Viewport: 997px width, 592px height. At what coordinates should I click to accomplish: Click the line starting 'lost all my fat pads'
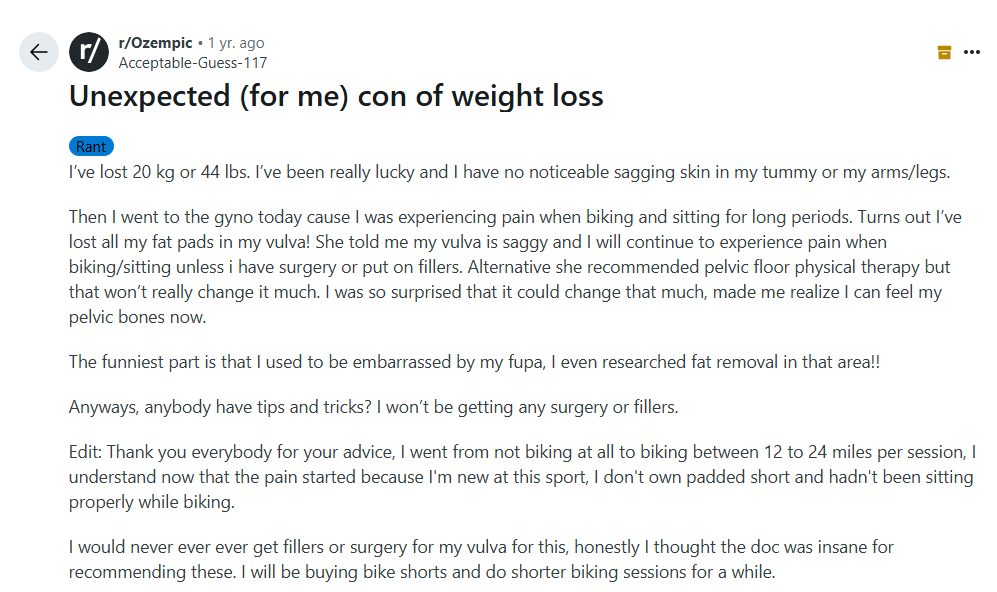click(478, 242)
